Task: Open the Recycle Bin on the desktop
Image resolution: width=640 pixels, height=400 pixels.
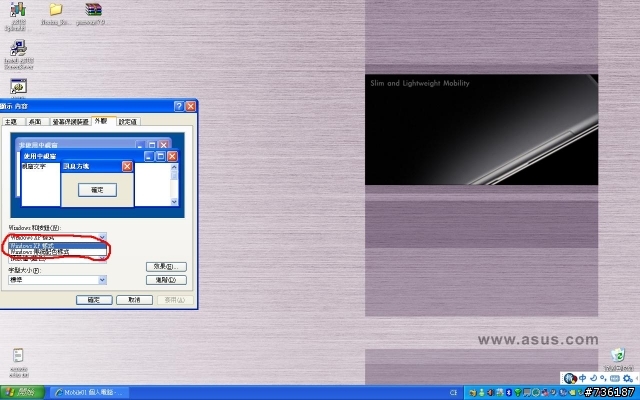Action: tap(618, 358)
